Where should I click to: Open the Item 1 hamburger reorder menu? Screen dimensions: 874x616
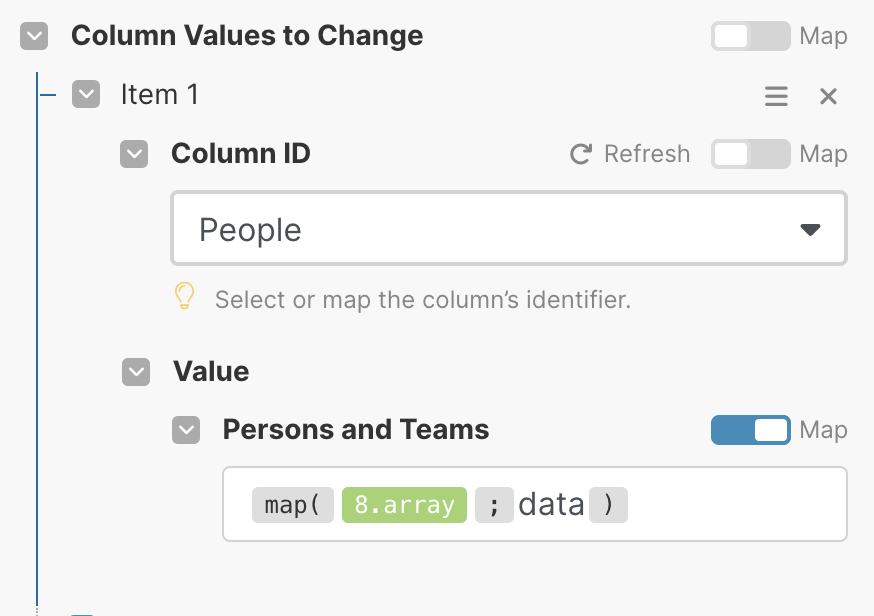[x=776, y=96]
